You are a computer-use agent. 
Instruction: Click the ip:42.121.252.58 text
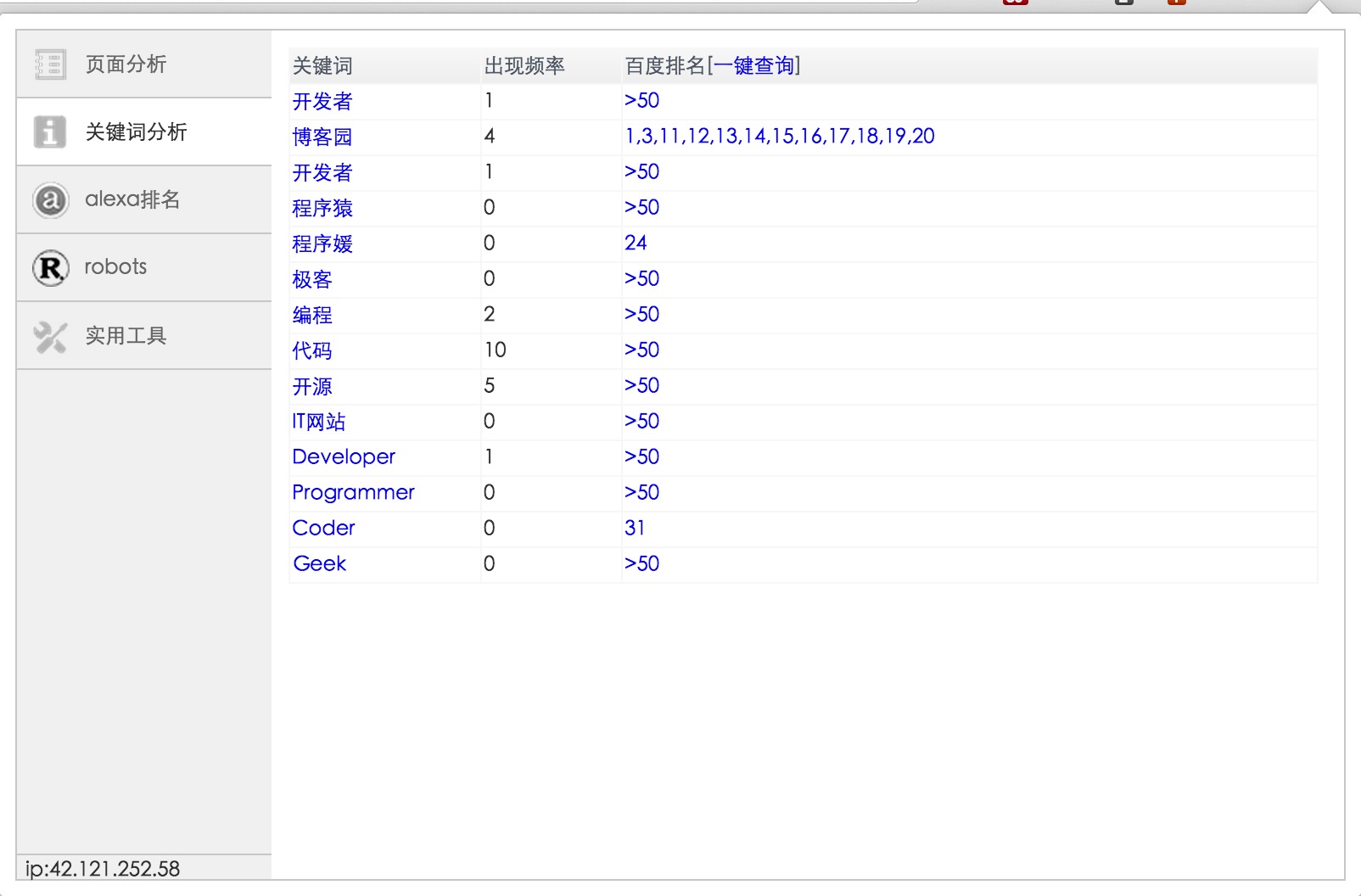coord(103,869)
